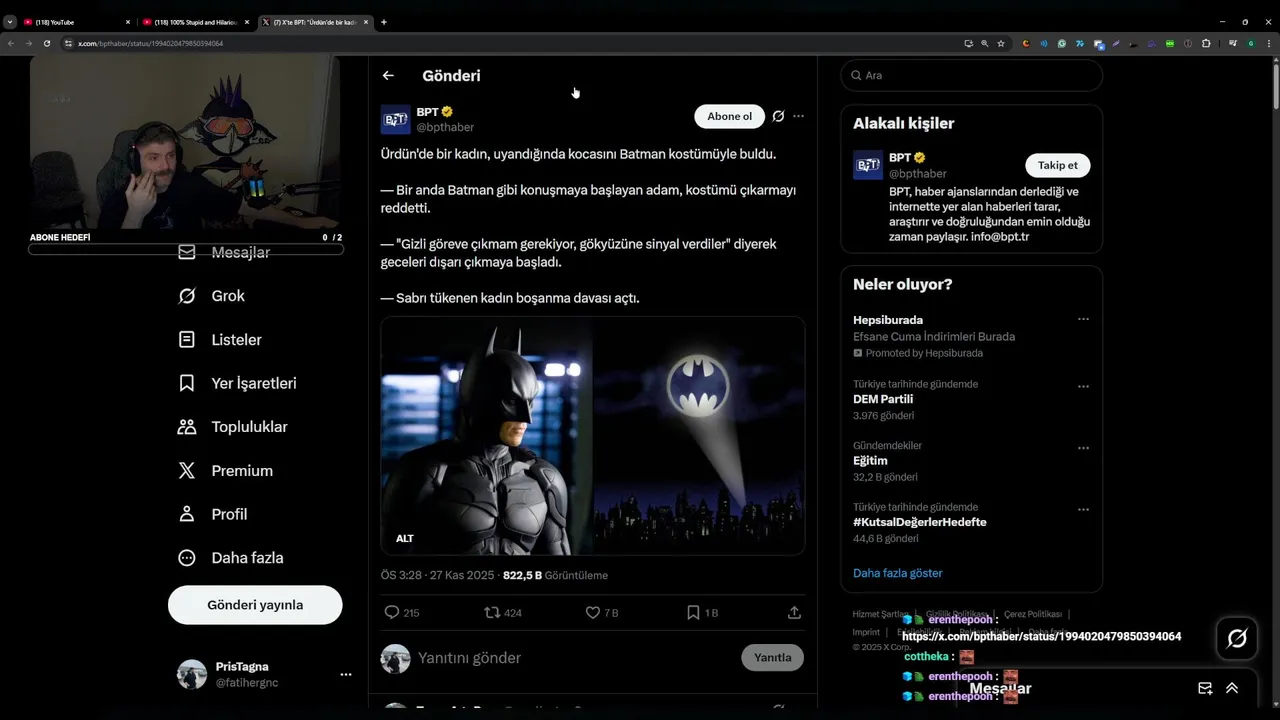The width and height of the screenshot is (1280, 720).
Task: Click the repost icon with 424
Action: [x=492, y=612]
